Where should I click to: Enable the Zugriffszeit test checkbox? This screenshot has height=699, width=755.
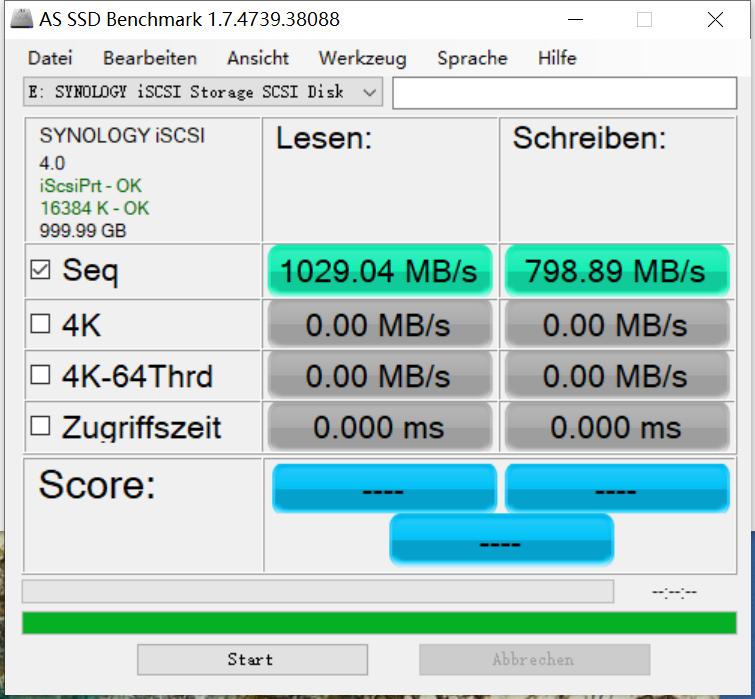coord(40,426)
